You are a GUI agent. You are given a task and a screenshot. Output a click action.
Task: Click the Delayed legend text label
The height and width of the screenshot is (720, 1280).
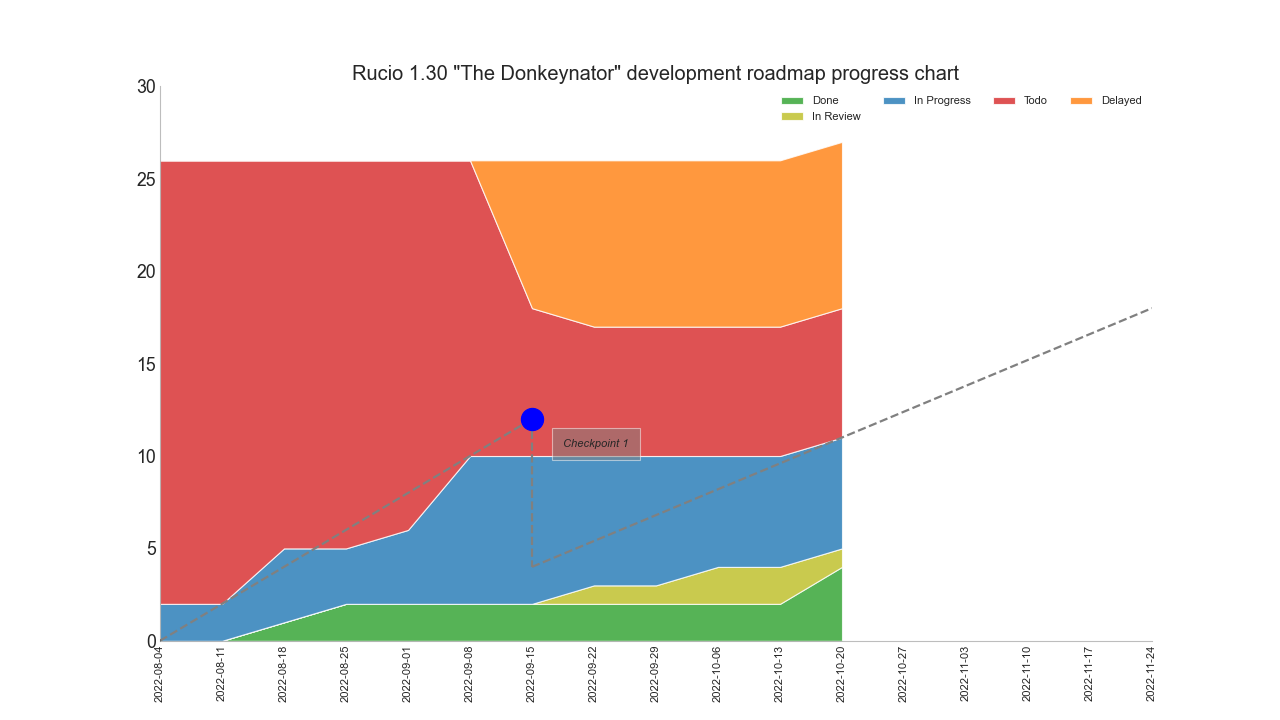pyautogui.click(x=1121, y=101)
